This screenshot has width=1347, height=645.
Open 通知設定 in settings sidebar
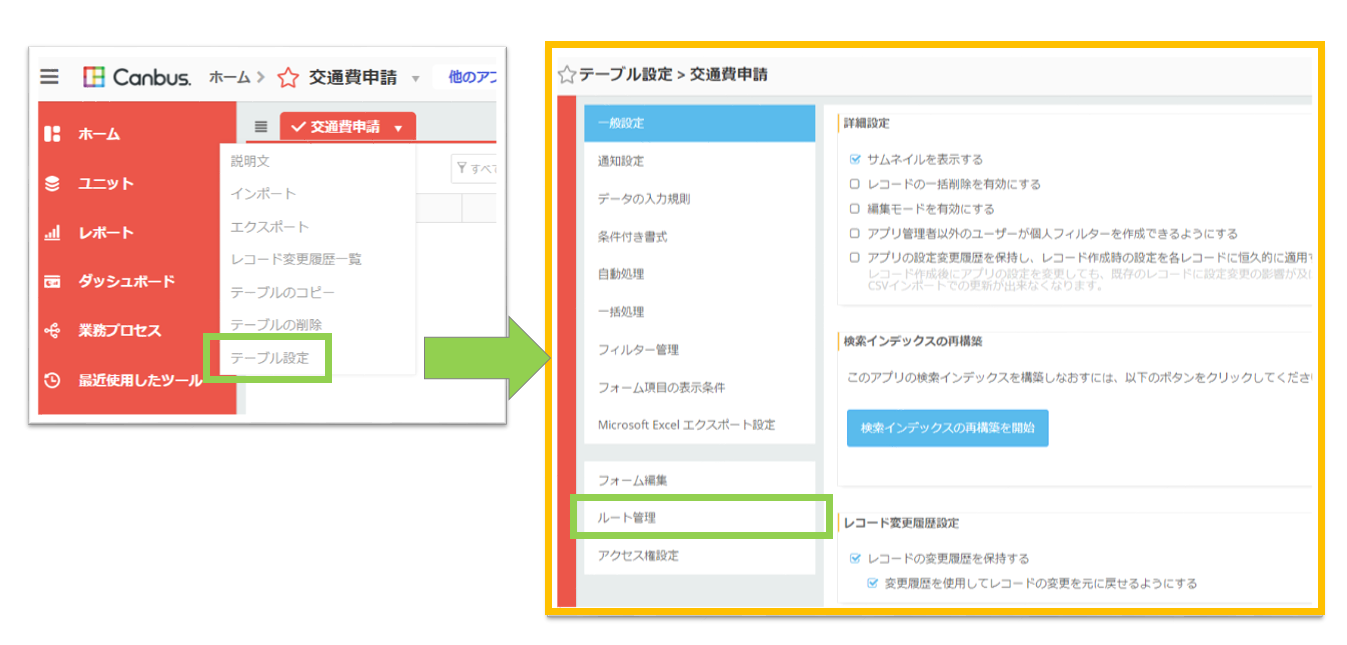click(700, 161)
